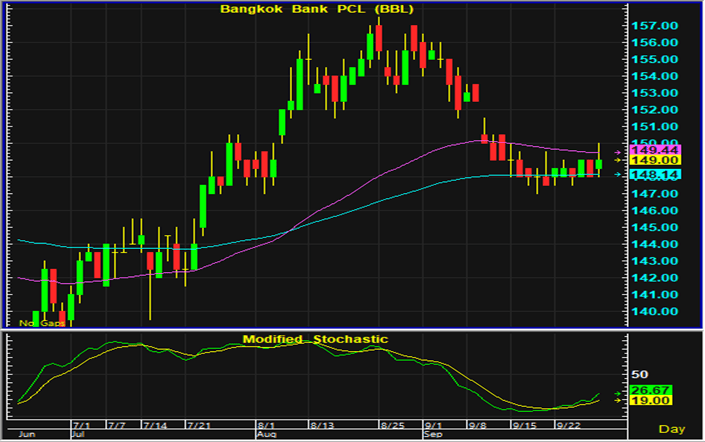Click the Sep month label
This screenshot has height=442, width=705.
434,436
